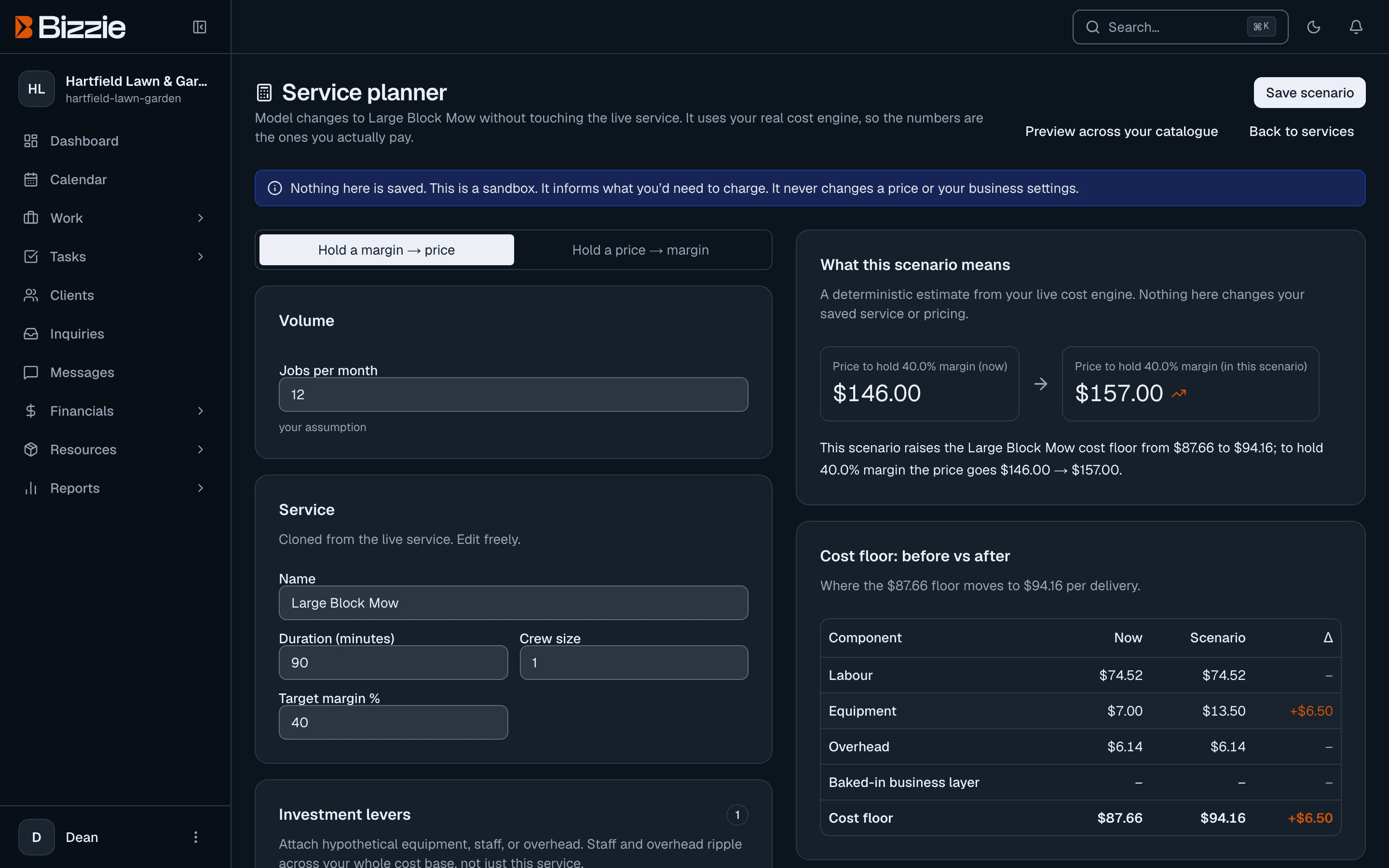Click the Work briefcase icon
1389x868 pixels.
coord(31,217)
